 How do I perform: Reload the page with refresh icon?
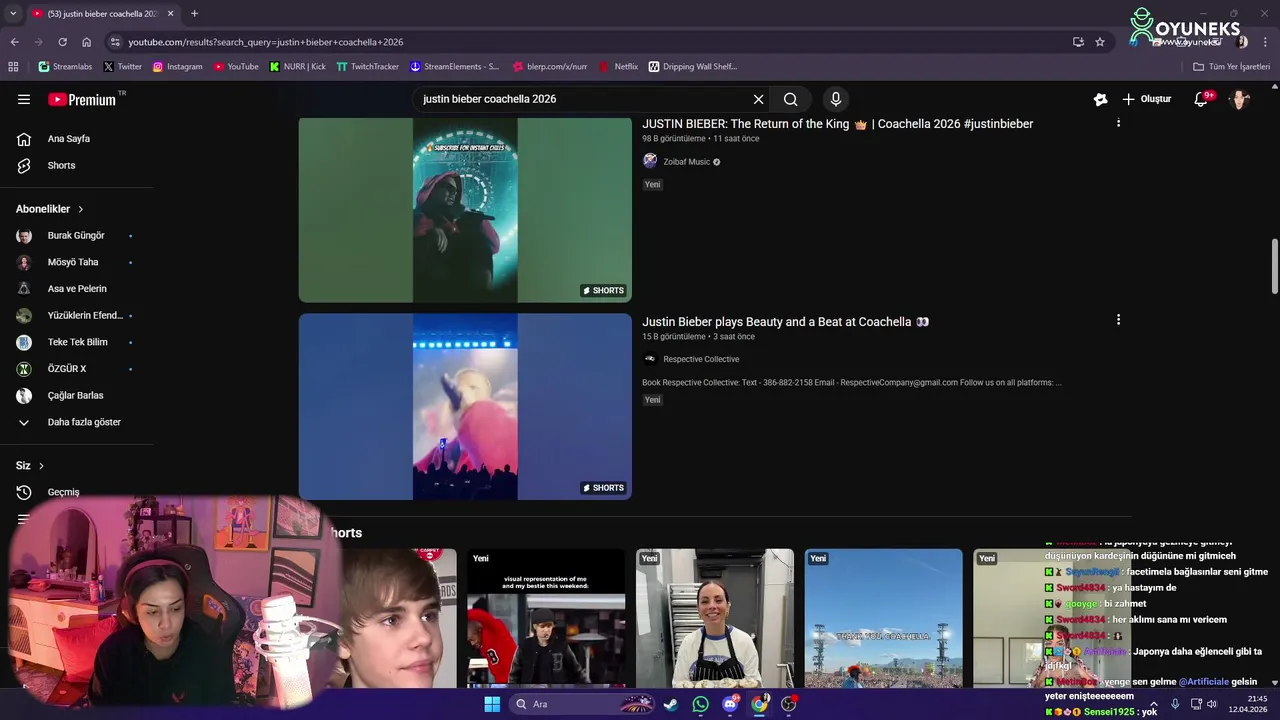[x=62, y=42]
